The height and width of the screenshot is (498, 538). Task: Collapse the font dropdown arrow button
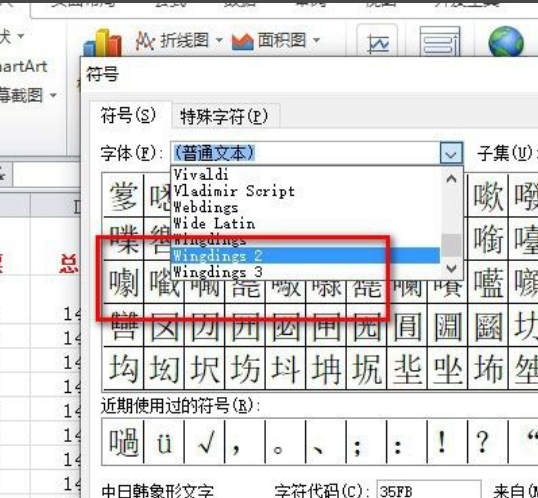(451, 153)
